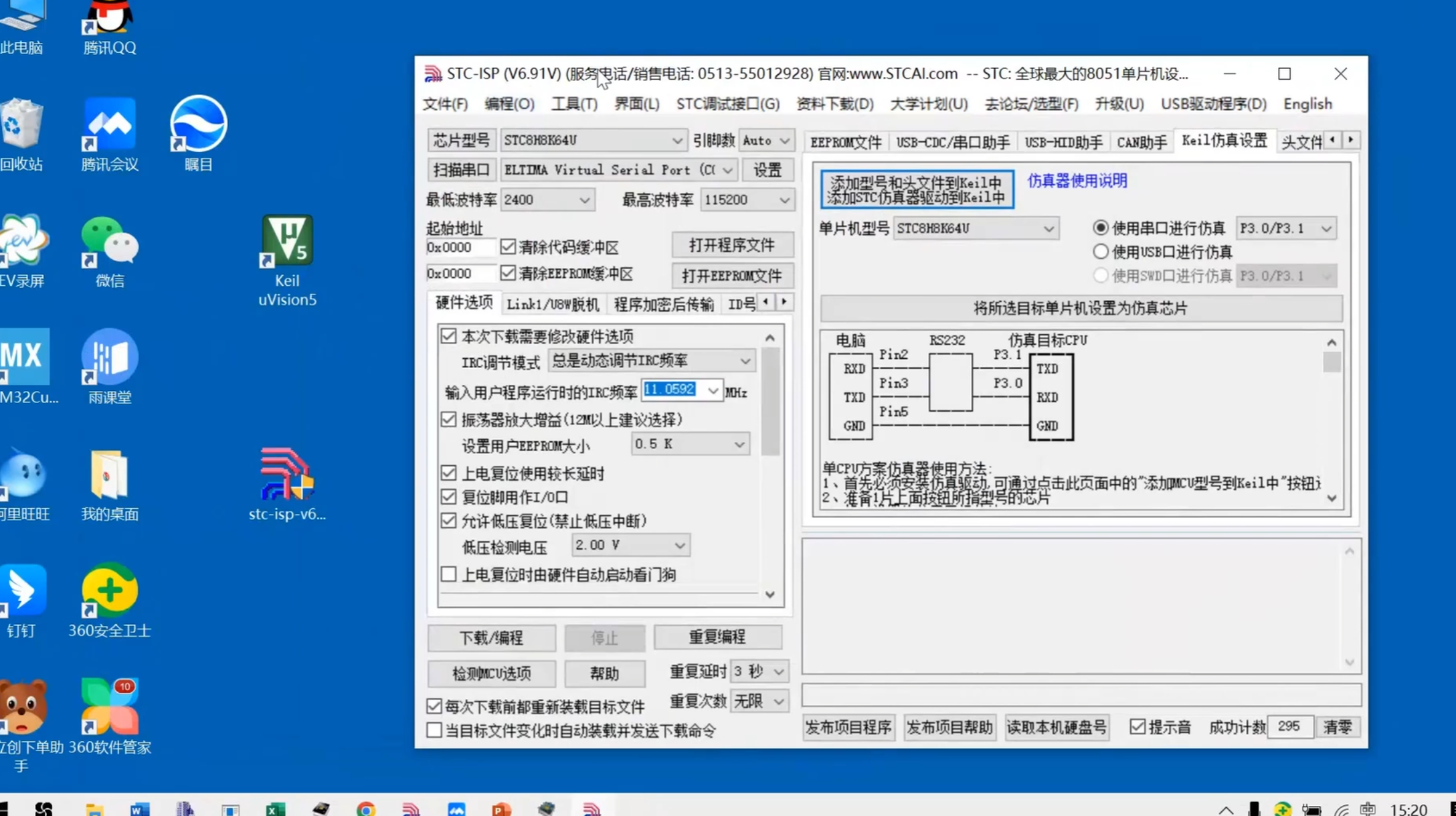Show hidden system tray icons
Viewport: 1456px width, 816px height.
1226,809
